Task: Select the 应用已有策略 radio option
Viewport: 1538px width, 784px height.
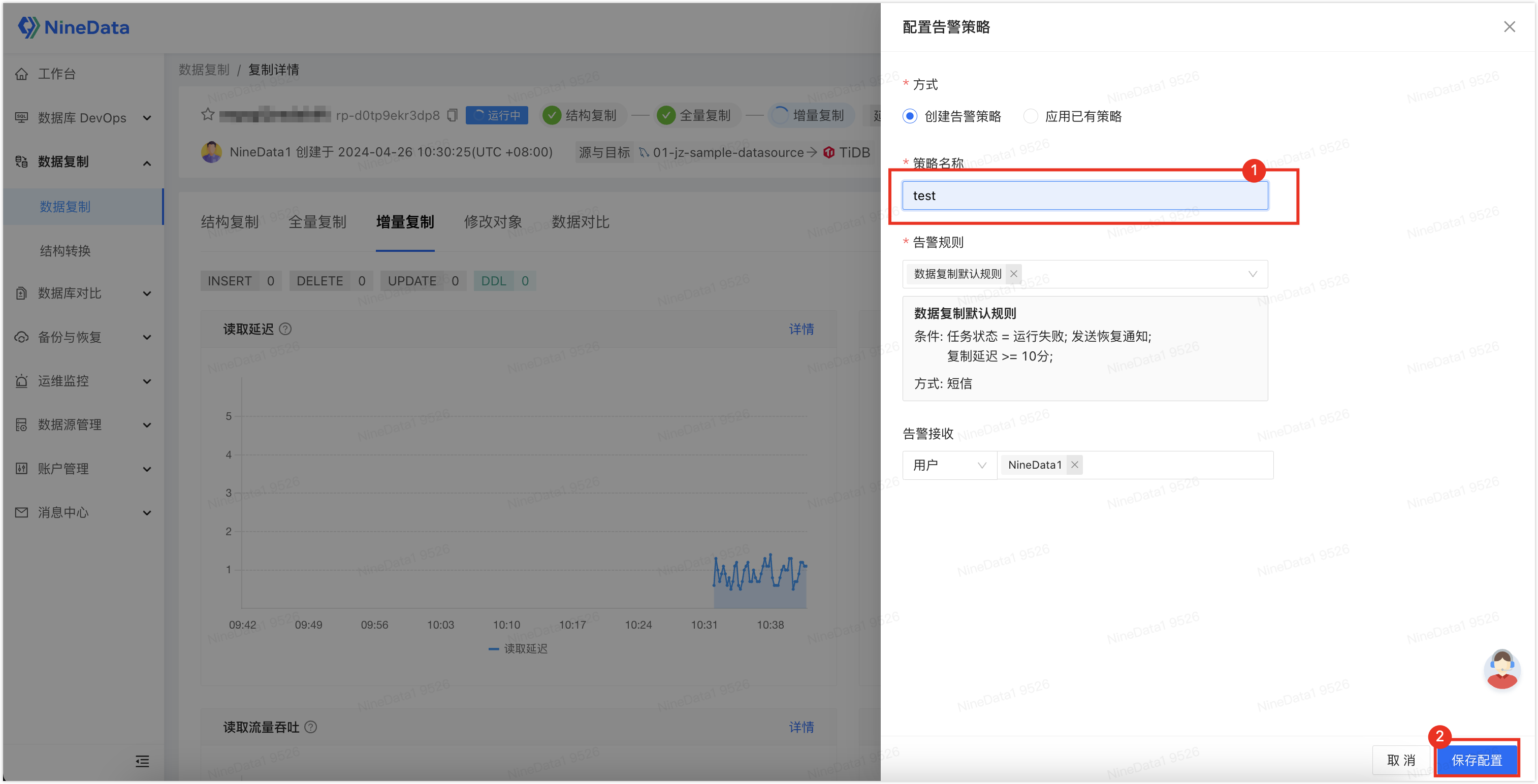Action: pos(1030,116)
